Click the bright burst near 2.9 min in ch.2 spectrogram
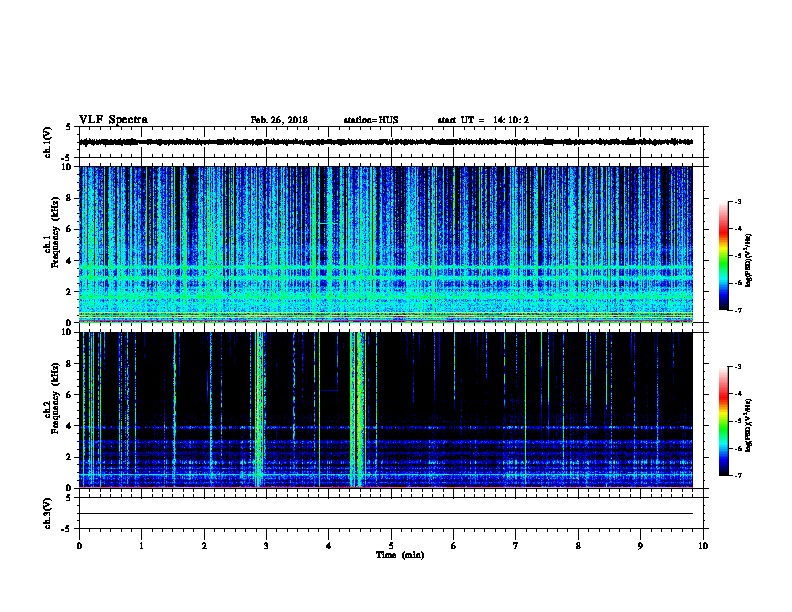This screenshot has width=792, height=612. 260,410
